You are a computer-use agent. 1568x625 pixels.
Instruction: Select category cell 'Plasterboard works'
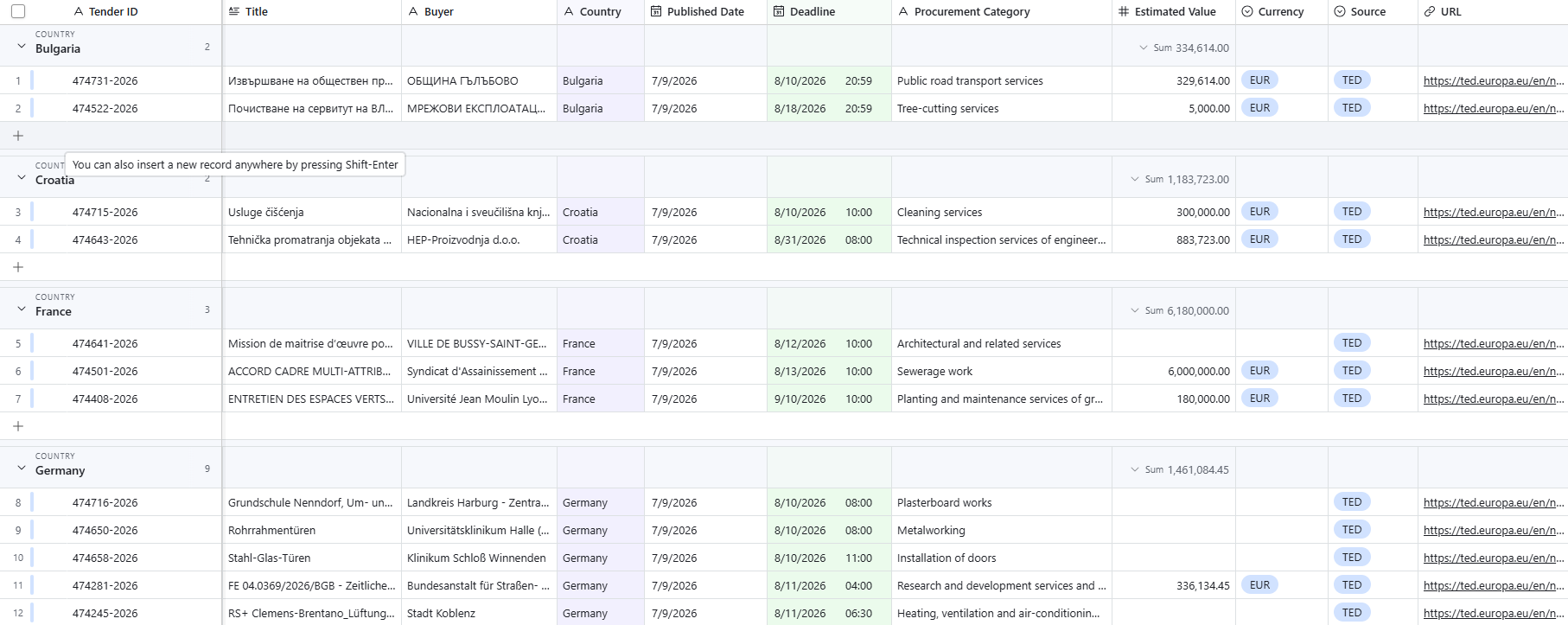[x=1002, y=502]
